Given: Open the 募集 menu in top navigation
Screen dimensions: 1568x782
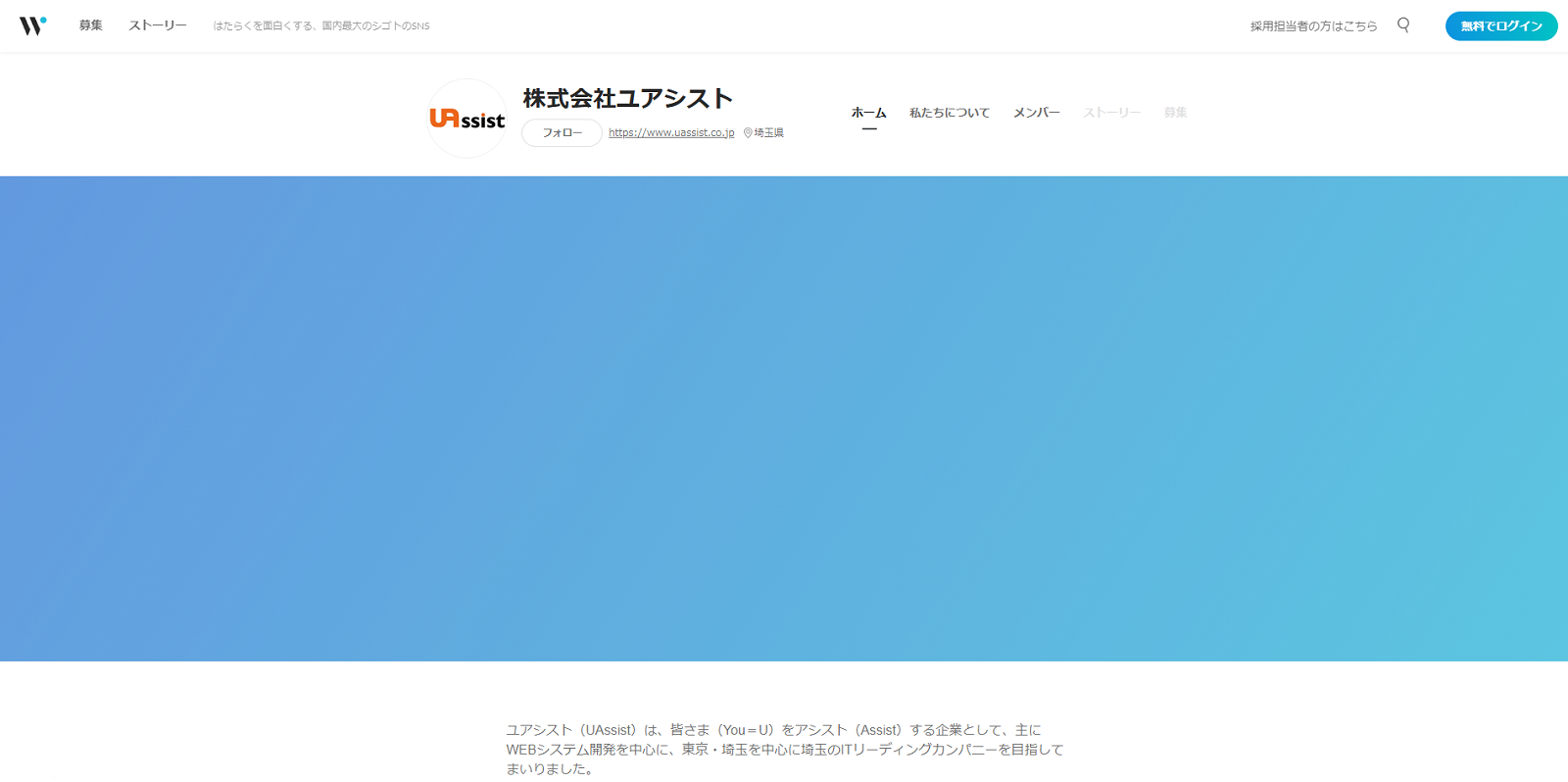Looking at the screenshot, I should (x=91, y=25).
